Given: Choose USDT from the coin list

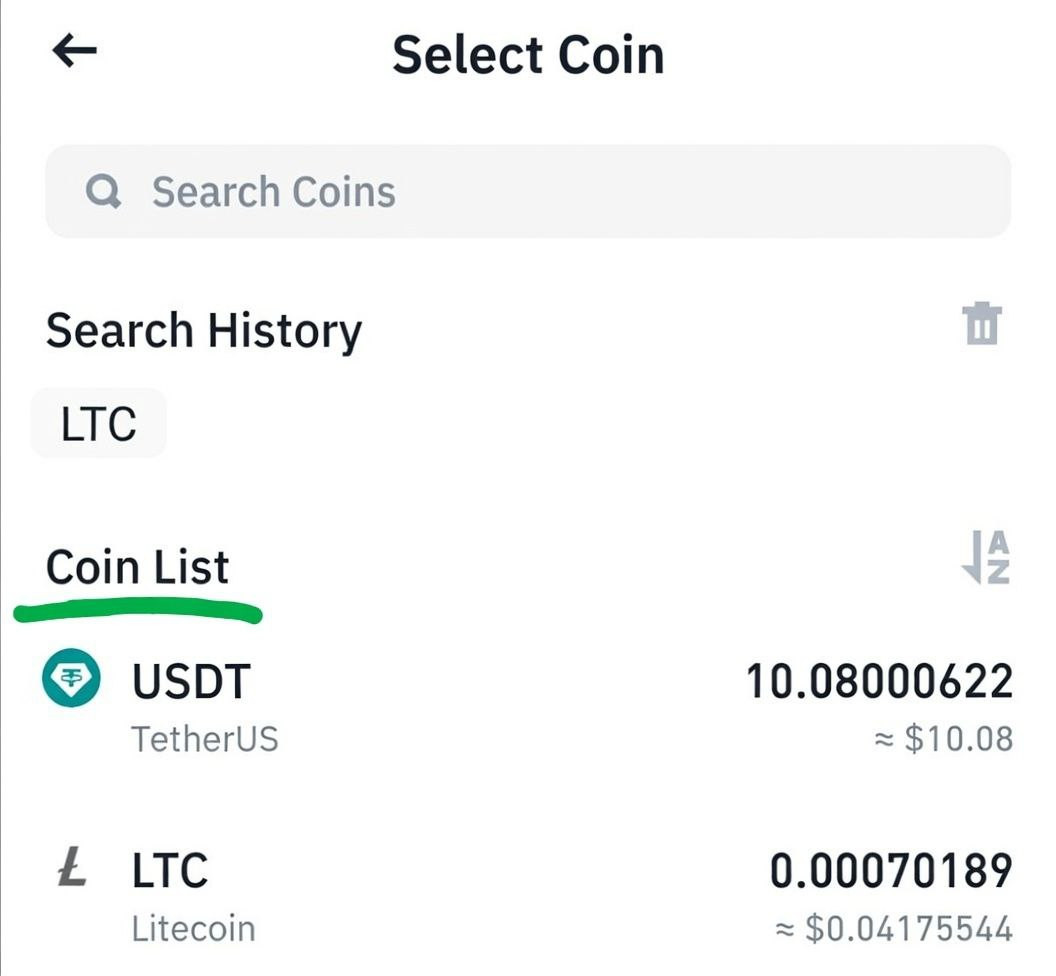Looking at the screenshot, I should point(191,682).
